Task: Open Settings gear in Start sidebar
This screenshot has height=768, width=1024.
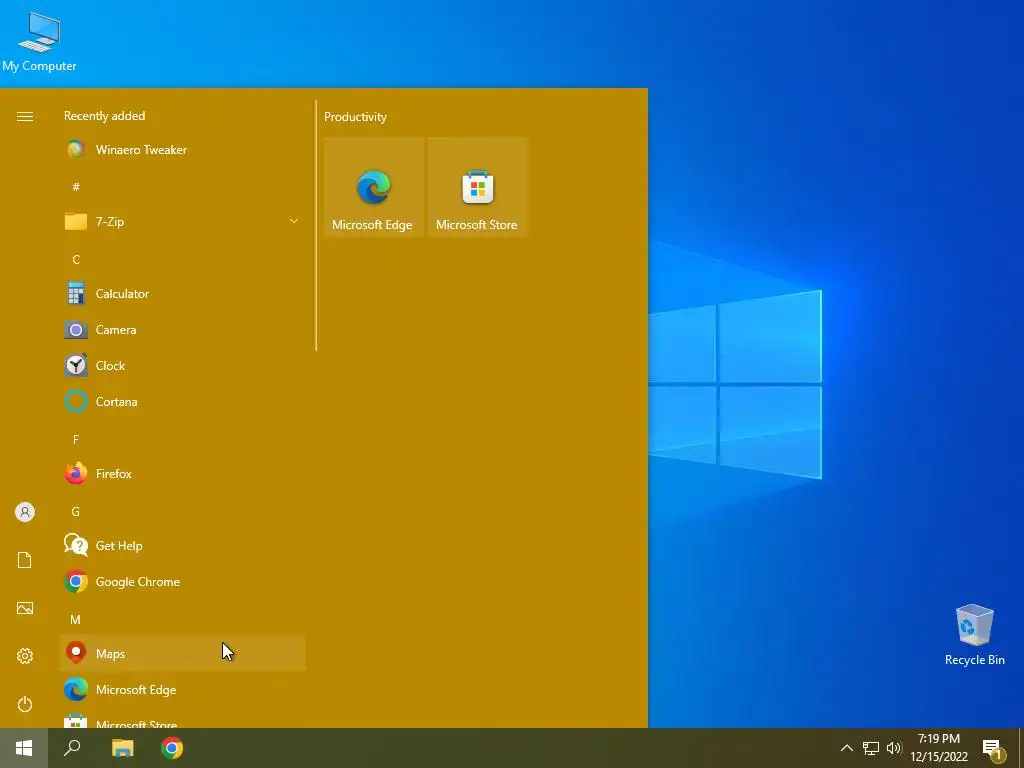Action: point(25,656)
